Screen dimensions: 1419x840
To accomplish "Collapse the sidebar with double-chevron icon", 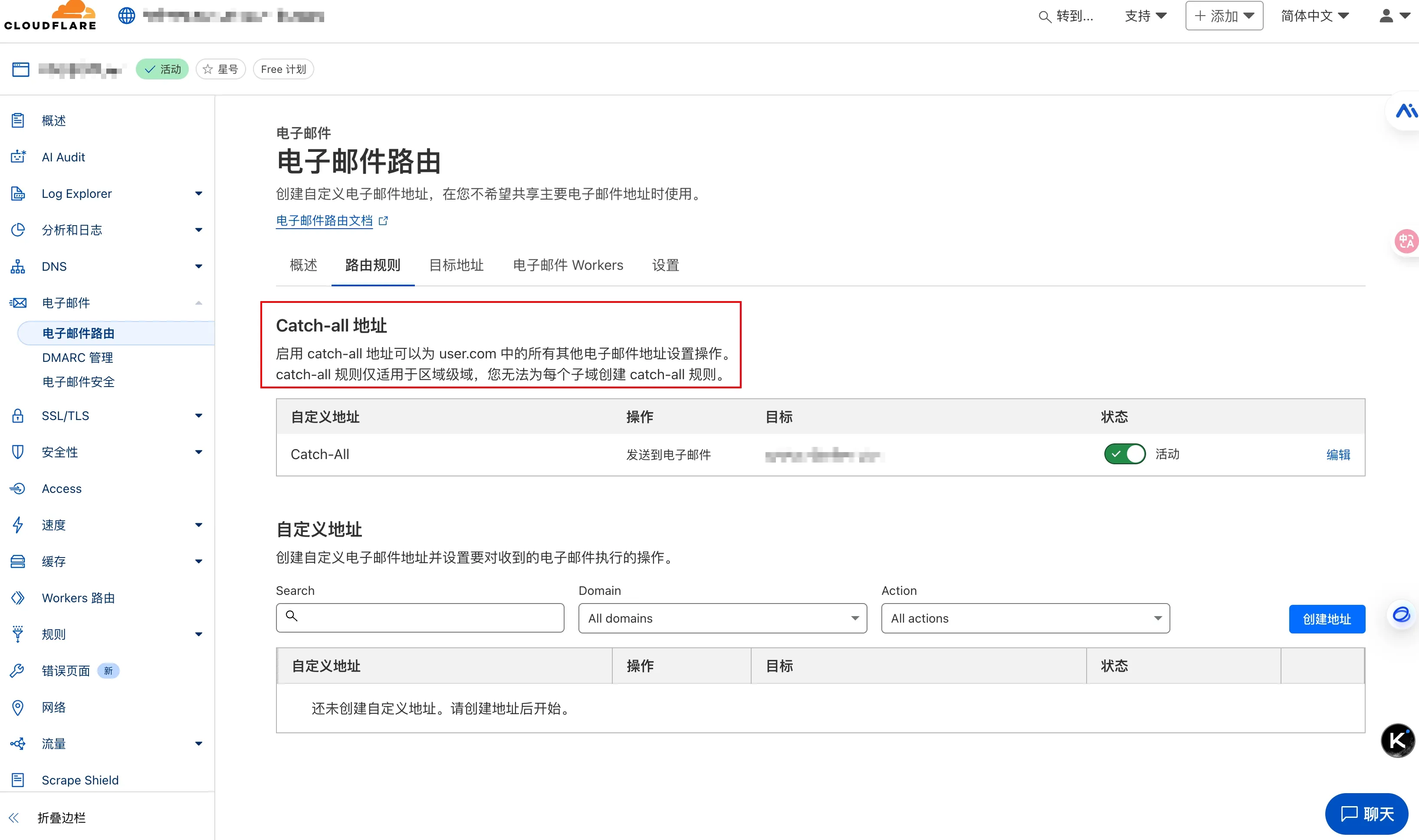I will point(14,817).
